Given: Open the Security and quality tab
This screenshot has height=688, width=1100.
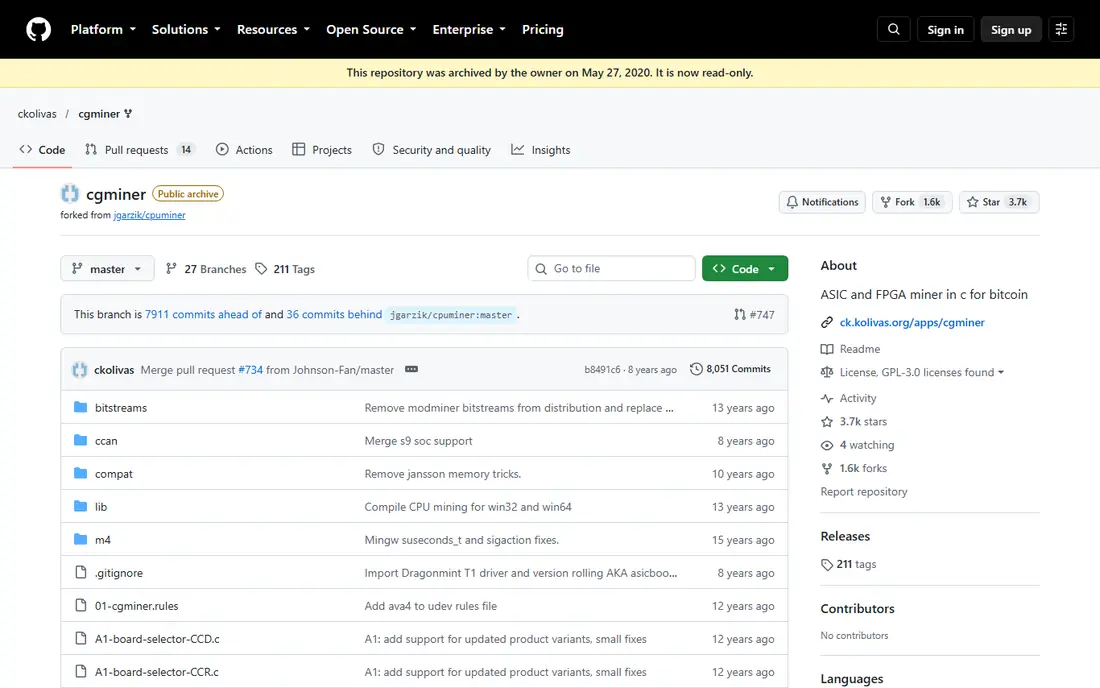Looking at the screenshot, I should (431, 149).
